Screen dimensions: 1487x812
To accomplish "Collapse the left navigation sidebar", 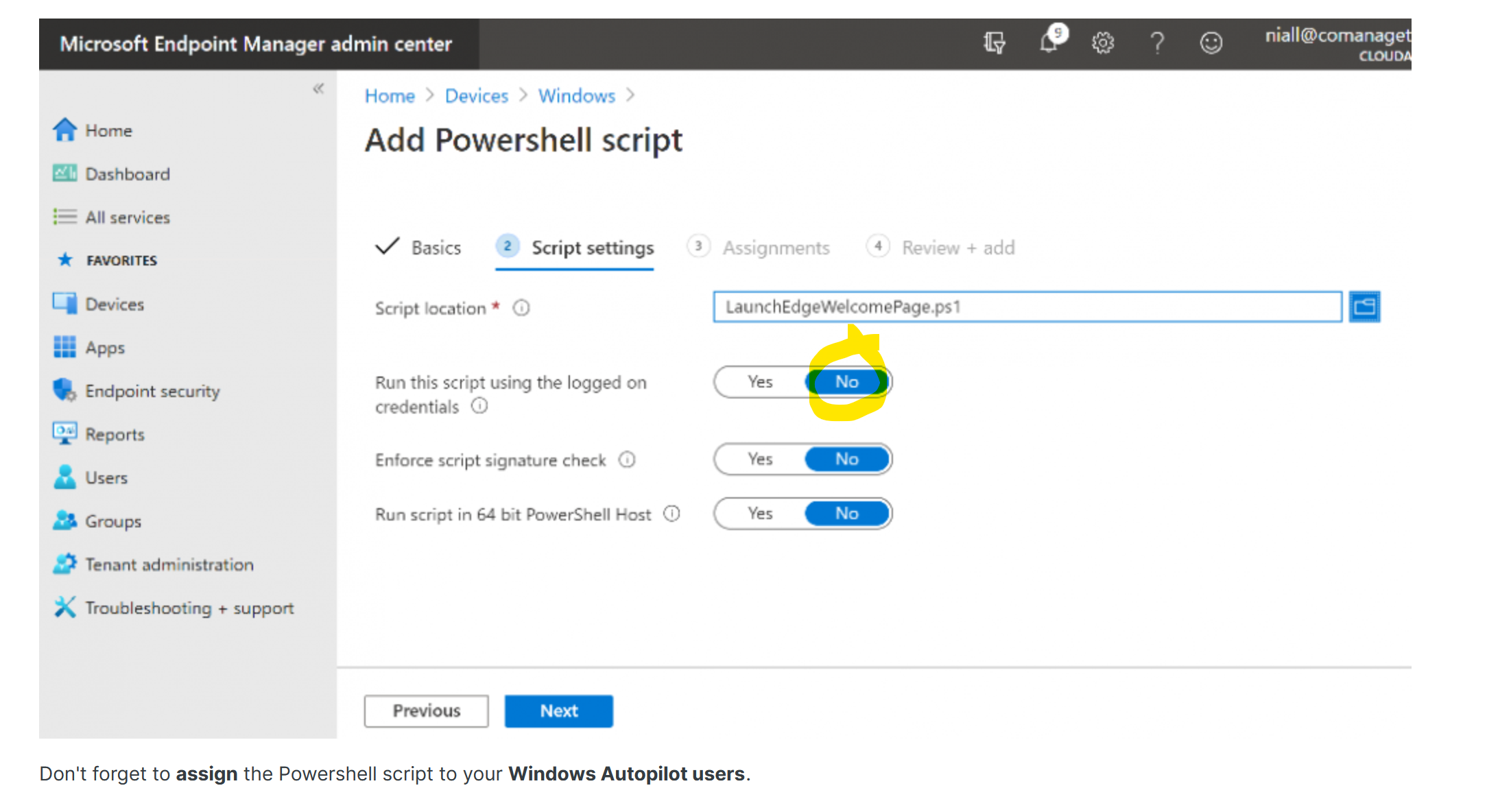I will point(318,88).
